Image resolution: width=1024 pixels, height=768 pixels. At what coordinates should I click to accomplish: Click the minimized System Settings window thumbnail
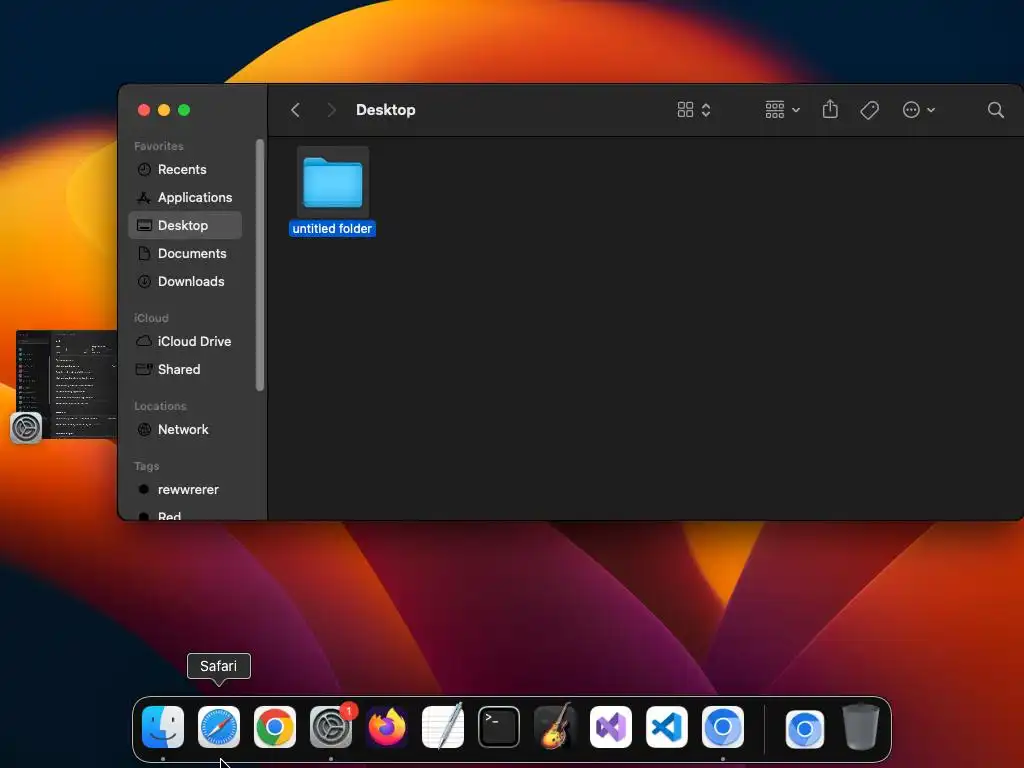[67, 384]
